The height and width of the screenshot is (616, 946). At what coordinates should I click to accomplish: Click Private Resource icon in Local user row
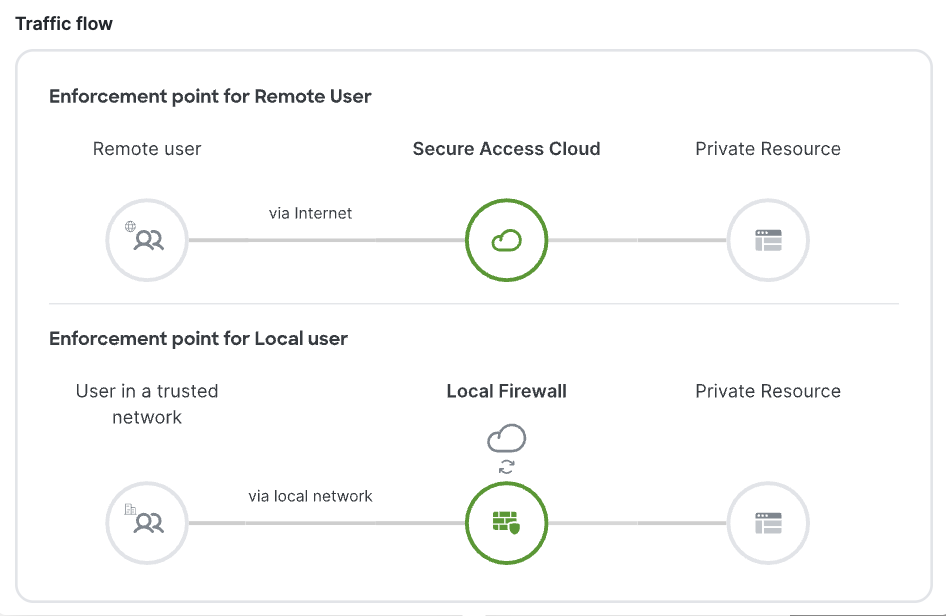tap(767, 522)
